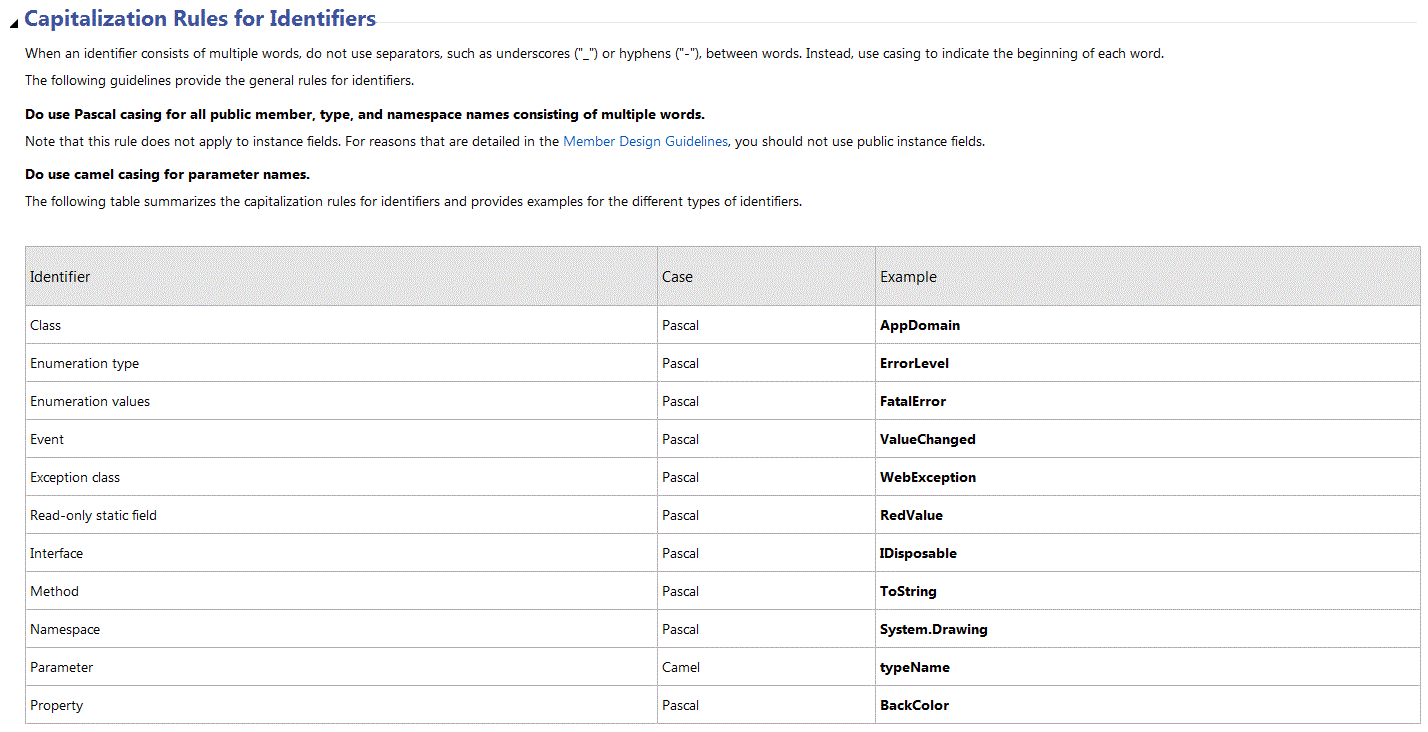1428x732 pixels.
Task: Click the IDisposable example text
Action: (x=918, y=554)
